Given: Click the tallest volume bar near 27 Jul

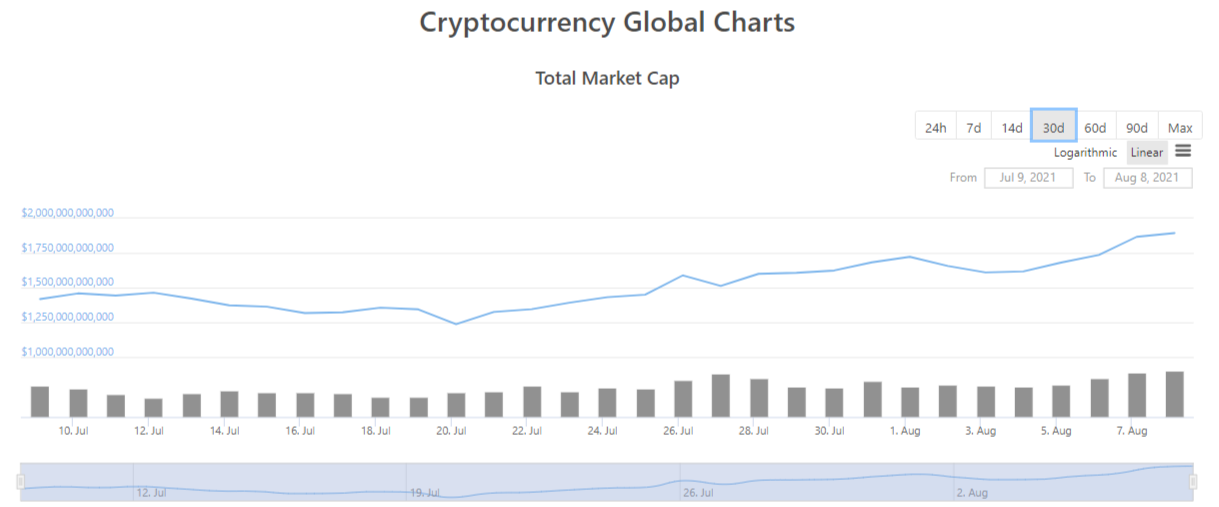Looking at the screenshot, I should [720, 395].
